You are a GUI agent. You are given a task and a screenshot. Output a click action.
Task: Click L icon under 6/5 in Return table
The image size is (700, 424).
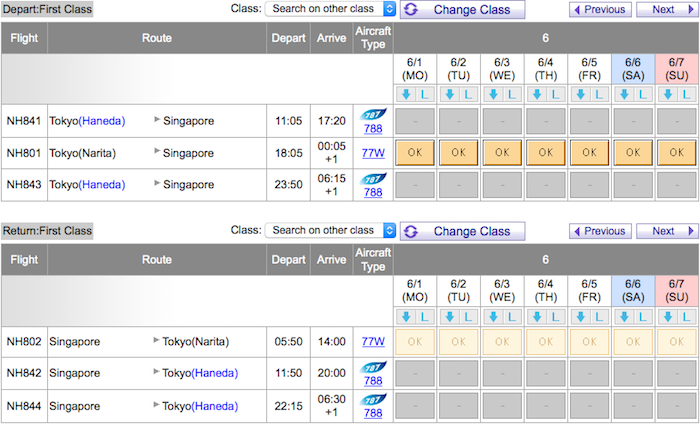click(599, 316)
